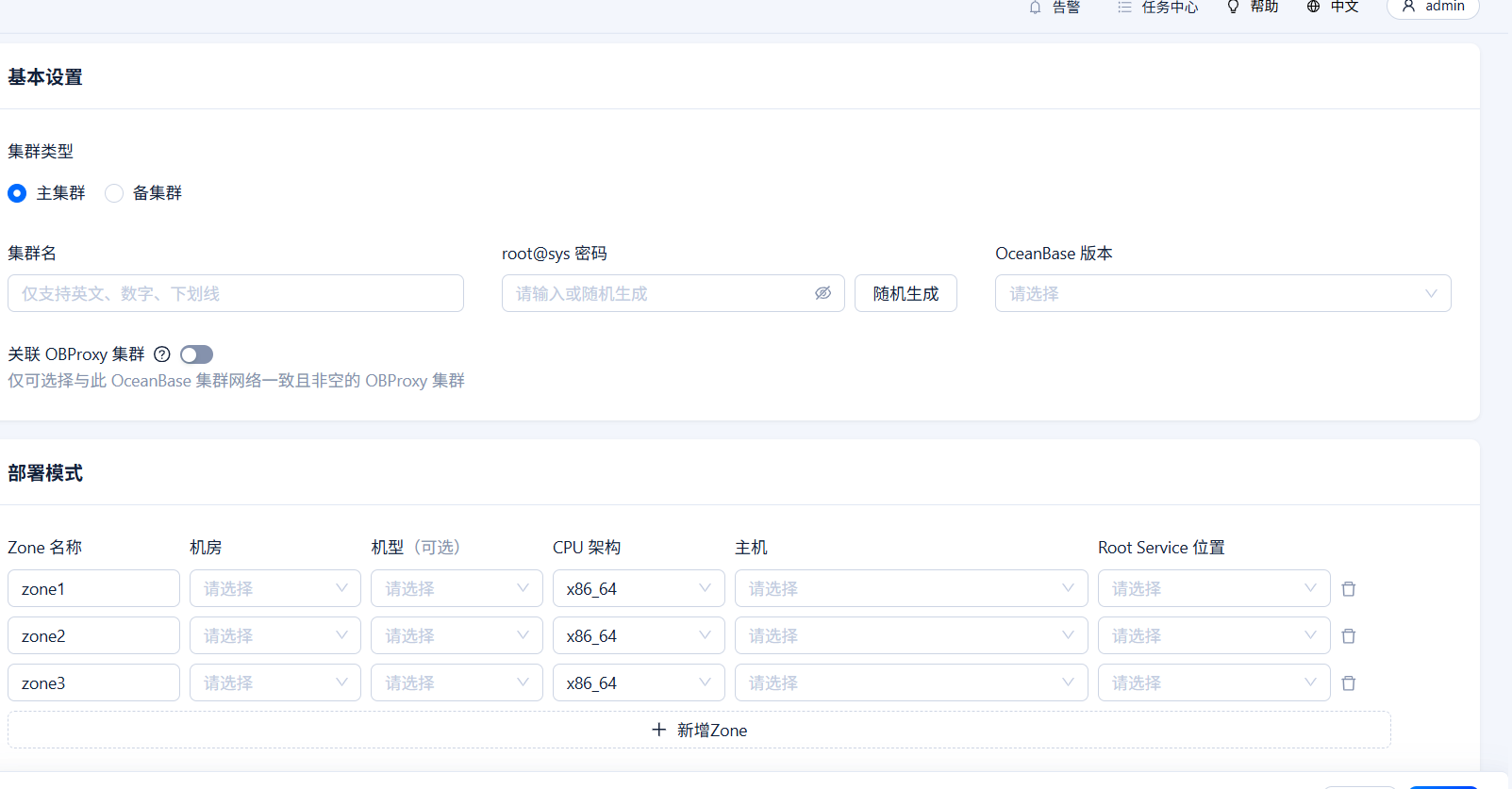Click the alarm bell icon
This screenshot has width=1512, height=789.
[1035, 8]
